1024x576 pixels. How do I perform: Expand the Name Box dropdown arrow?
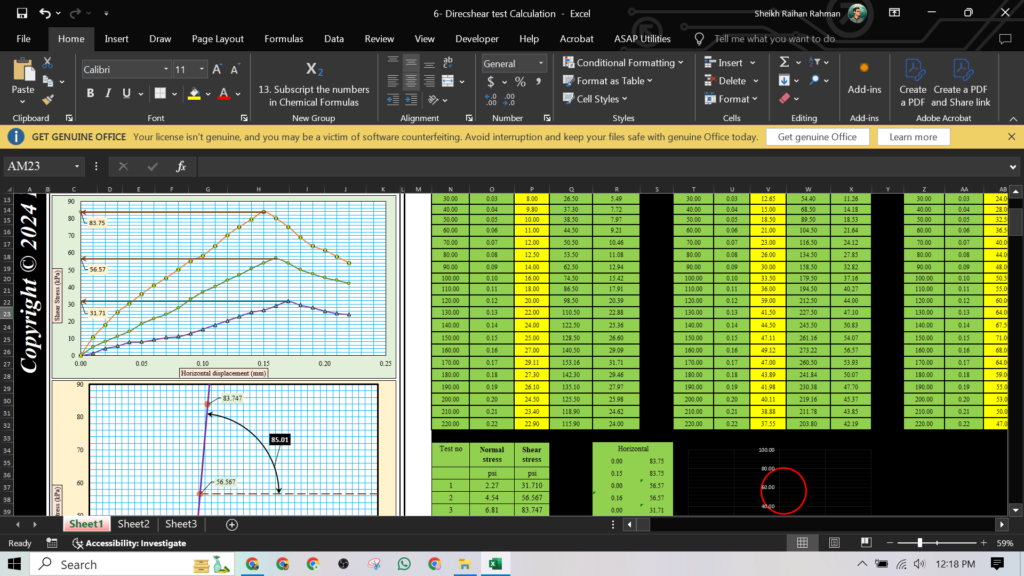tap(76, 167)
